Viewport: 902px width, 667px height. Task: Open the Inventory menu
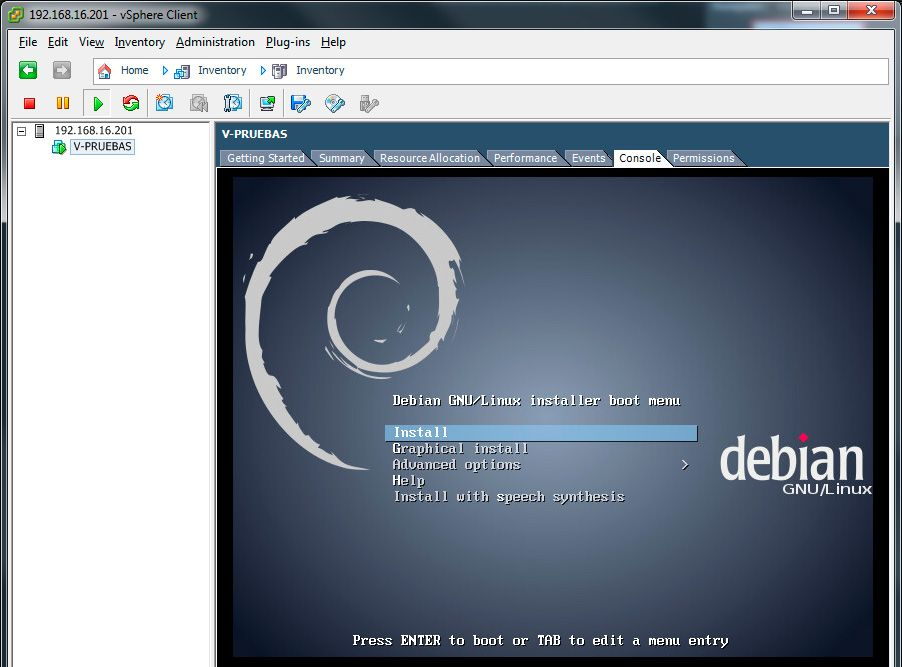tap(139, 42)
